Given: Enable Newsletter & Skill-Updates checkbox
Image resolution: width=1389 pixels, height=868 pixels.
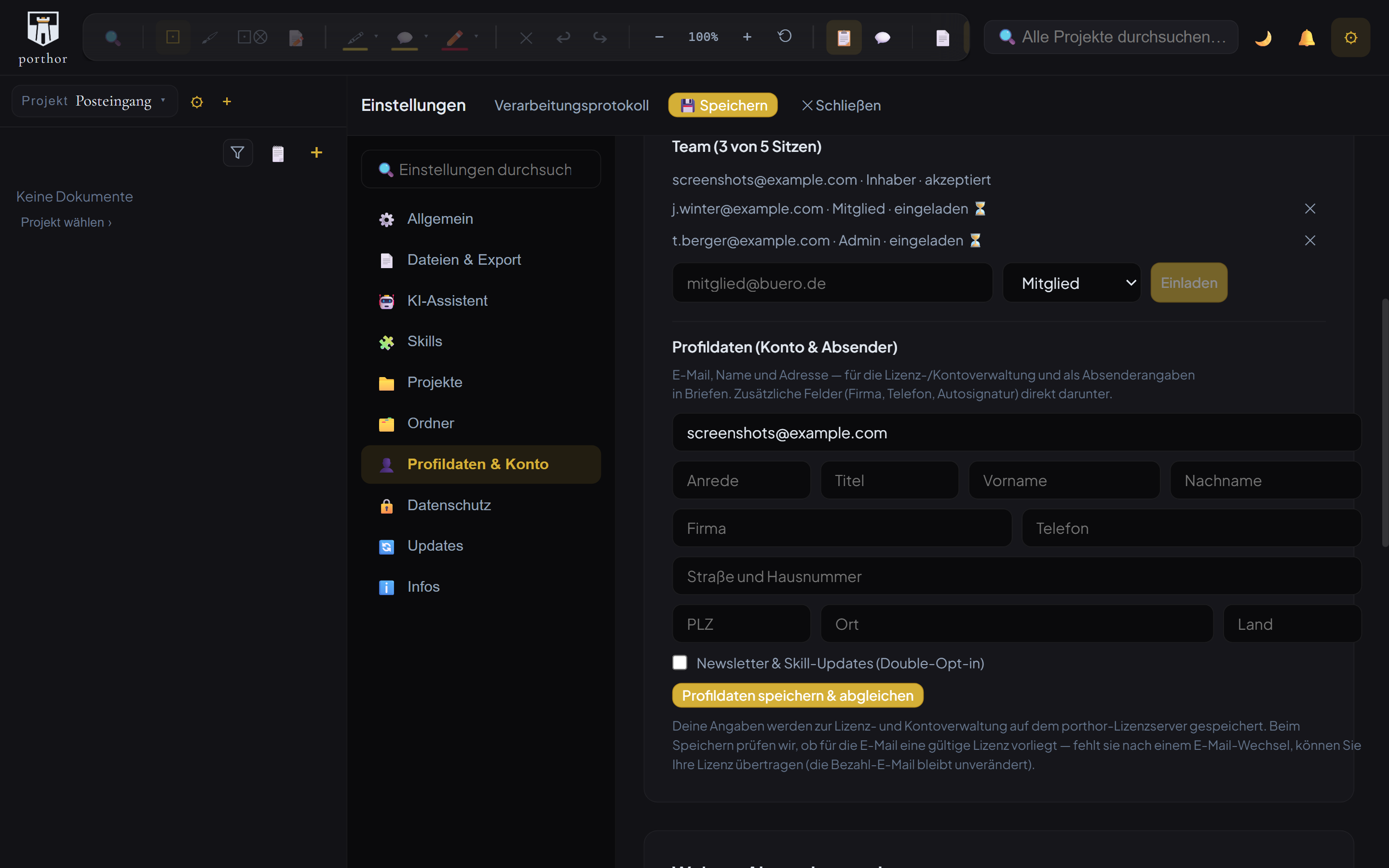Looking at the screenshot, I should click(680, 663).
